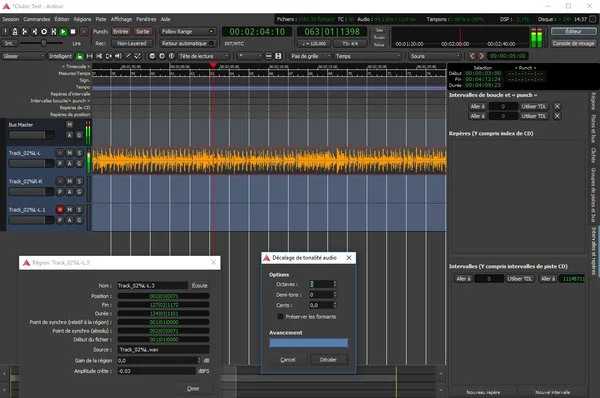Remove first loop range with X icon
The image size is (600, 398).
(557, 106)
